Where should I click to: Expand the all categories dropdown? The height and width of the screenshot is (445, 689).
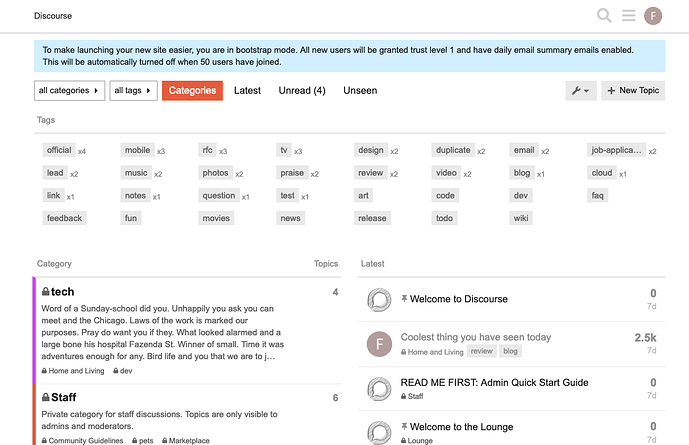[69, 90]
